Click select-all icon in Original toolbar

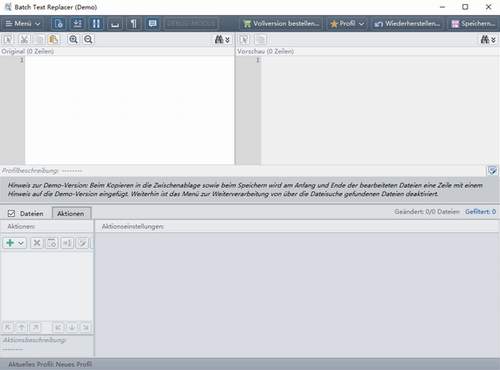pyautogui.click(x=8, y=40)
